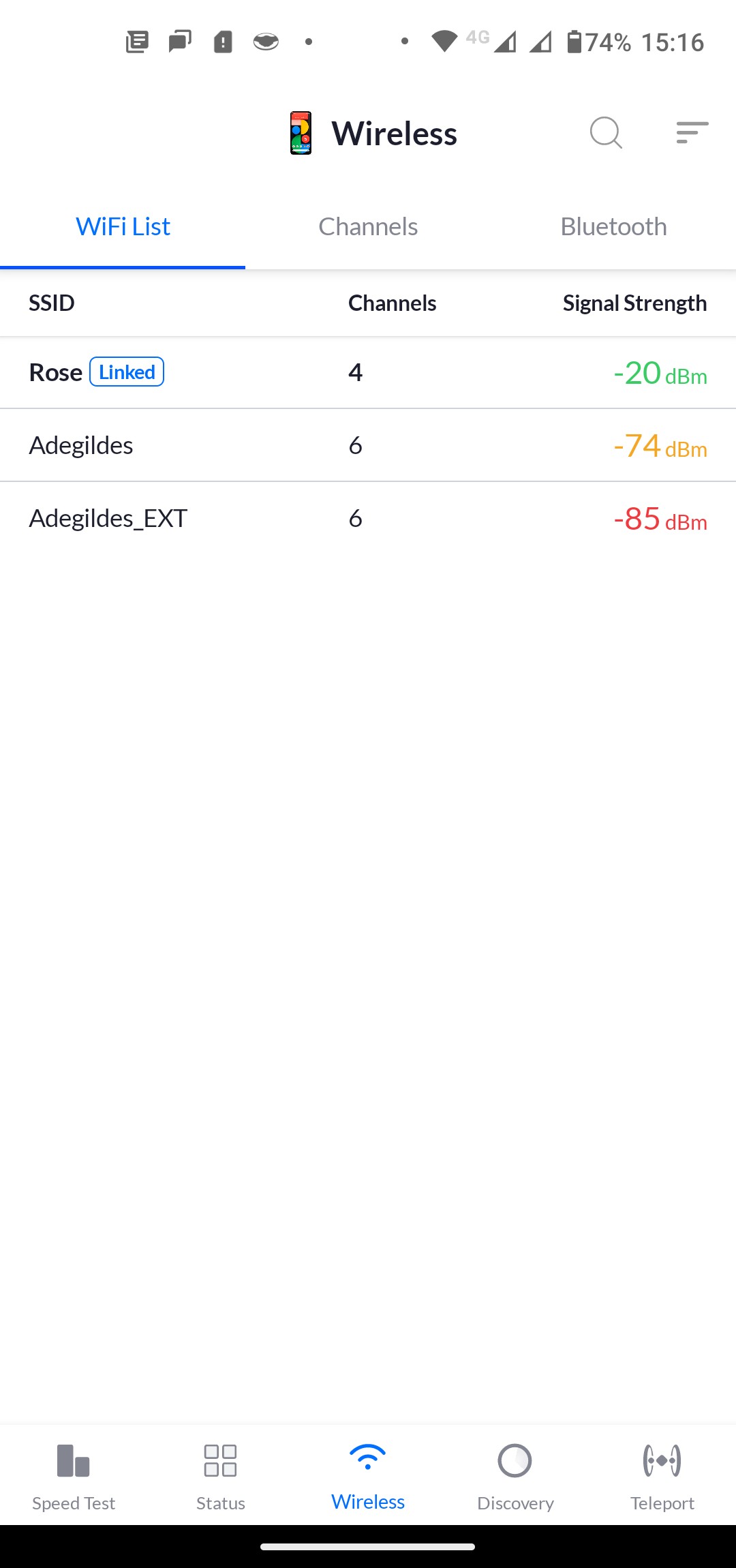The height and width of the screenshot is (1568, 736).
Task: Tap the SSID column header
Action: click(52, 303)
